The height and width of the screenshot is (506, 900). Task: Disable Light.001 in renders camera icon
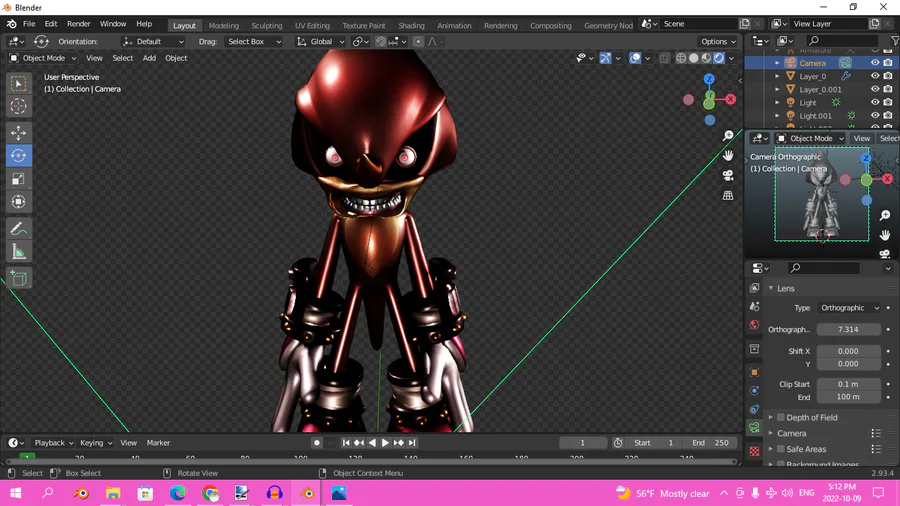click(888, 115)
